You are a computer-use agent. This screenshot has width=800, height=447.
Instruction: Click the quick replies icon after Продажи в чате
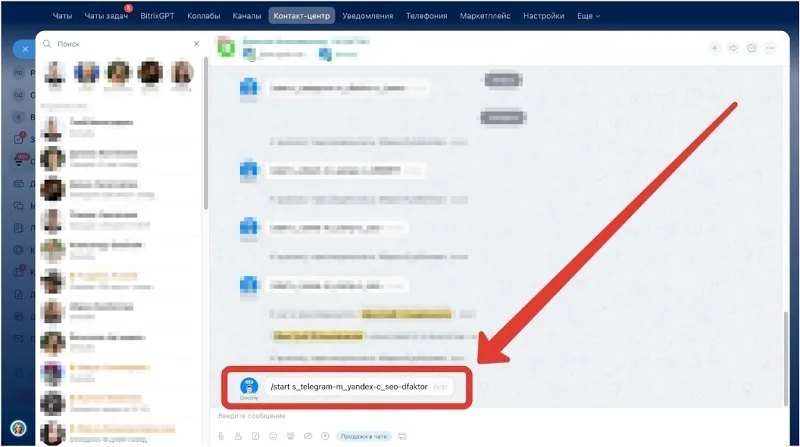click(x=403, y=436)
